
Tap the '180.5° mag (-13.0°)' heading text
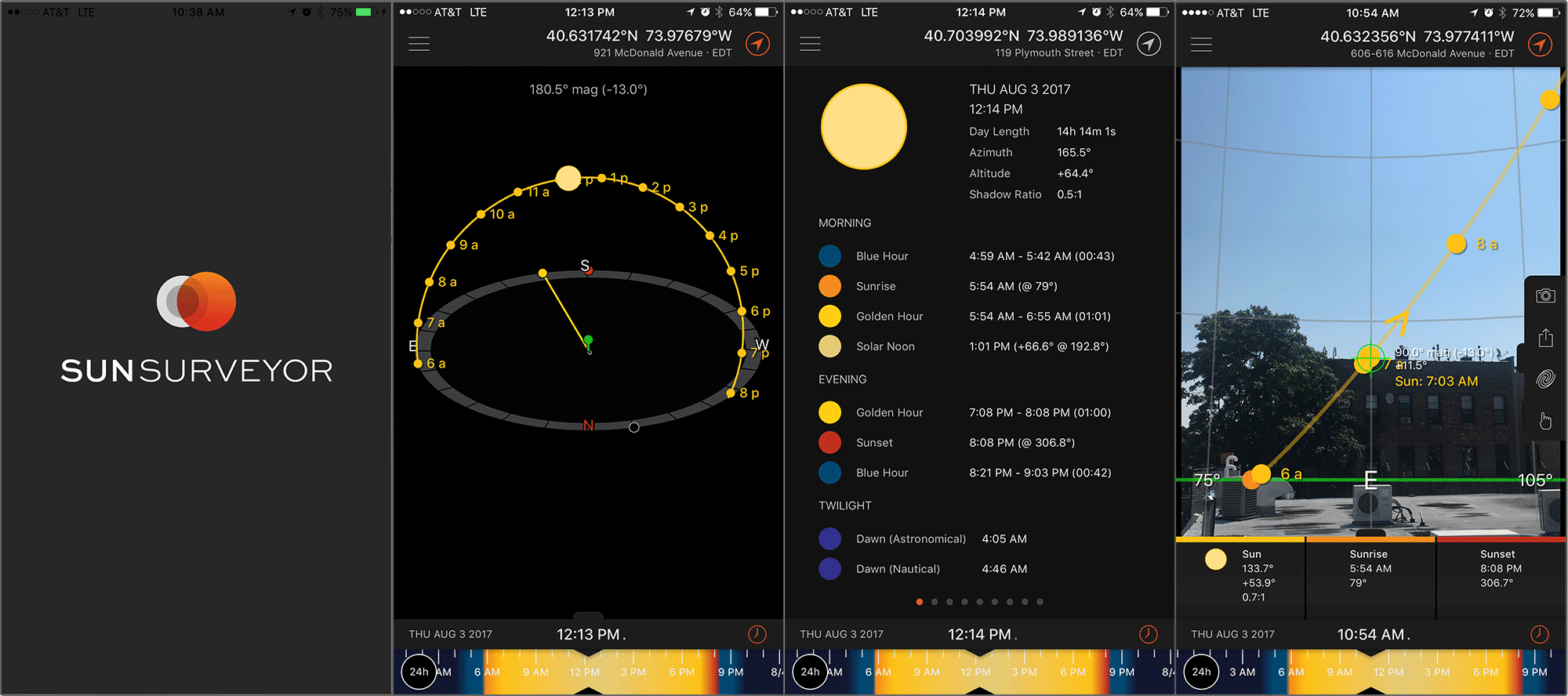pos(588,89)
